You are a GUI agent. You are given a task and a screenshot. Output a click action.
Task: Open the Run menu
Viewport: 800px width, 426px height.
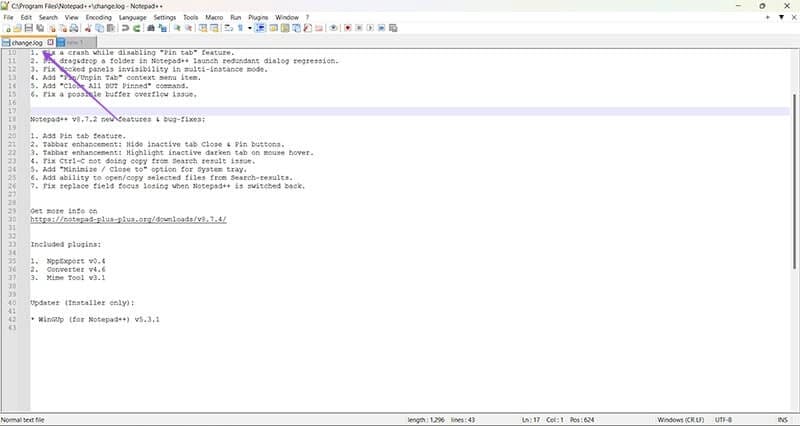click(236, 17)
